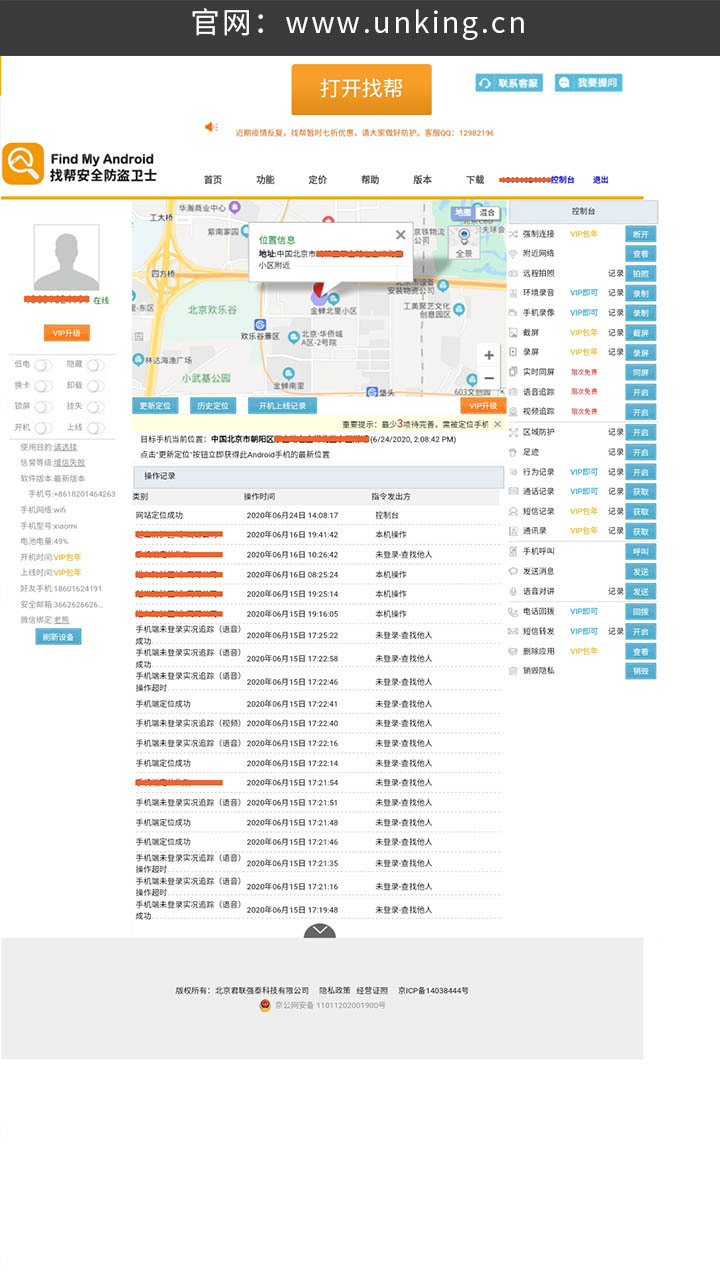This screenshot has width=720, height=1280.
Task: Click the 截屏 screenshot icon
Action: (x=513, y=332)
